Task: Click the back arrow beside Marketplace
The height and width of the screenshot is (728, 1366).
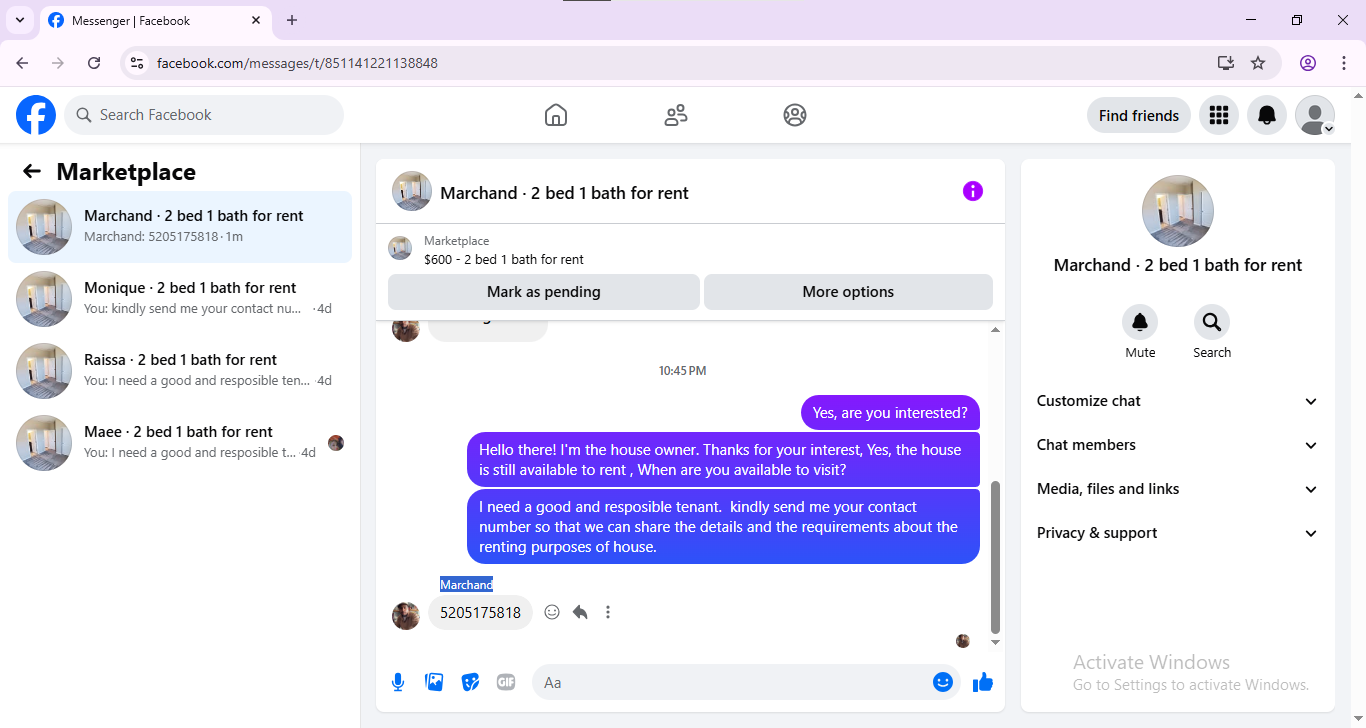Action: (32, 171)
